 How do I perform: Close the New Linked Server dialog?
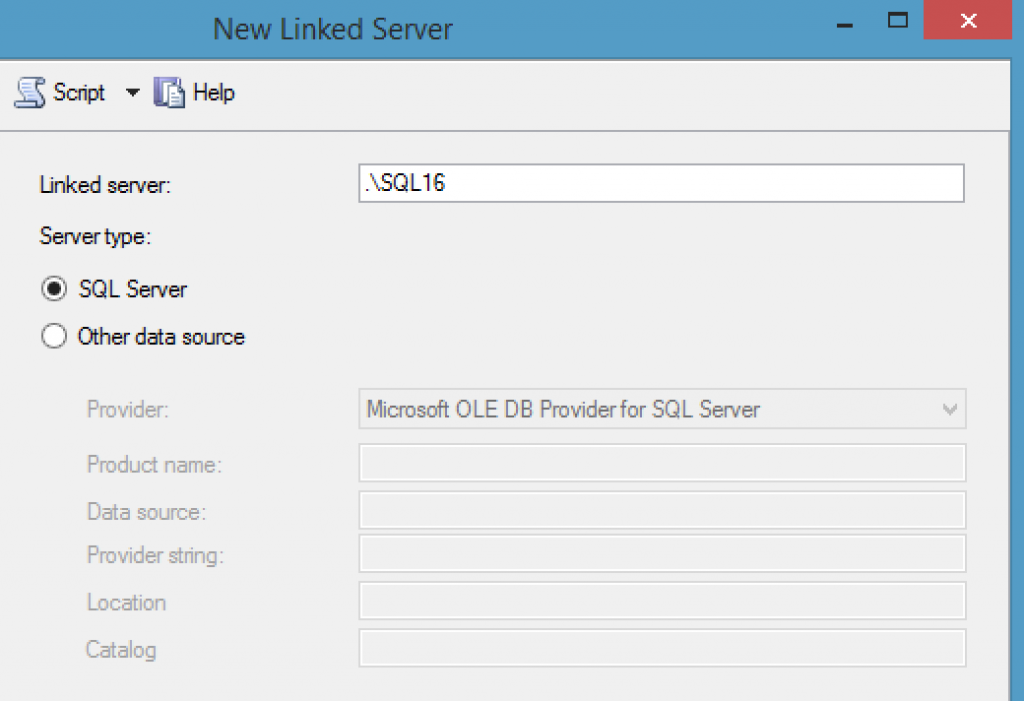[x=966, y=20]
